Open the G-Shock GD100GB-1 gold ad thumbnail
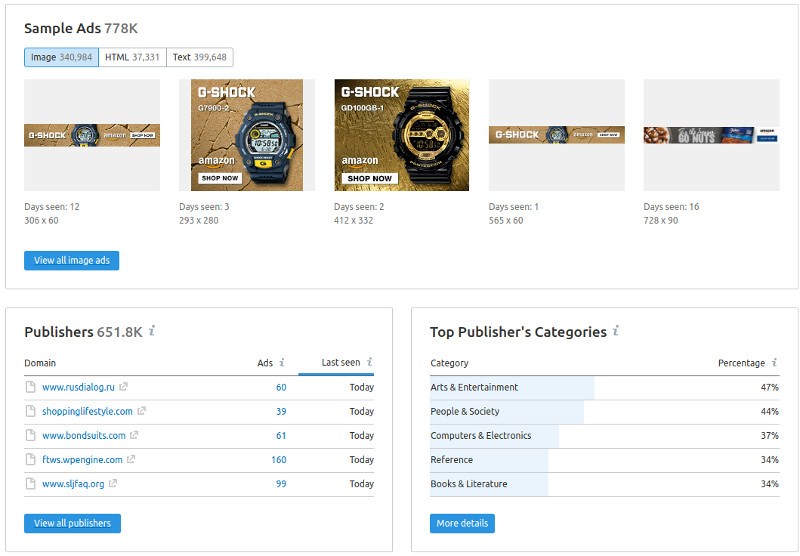Image resolution: width=800 pixels, height=556 pixels. point(402,135)
